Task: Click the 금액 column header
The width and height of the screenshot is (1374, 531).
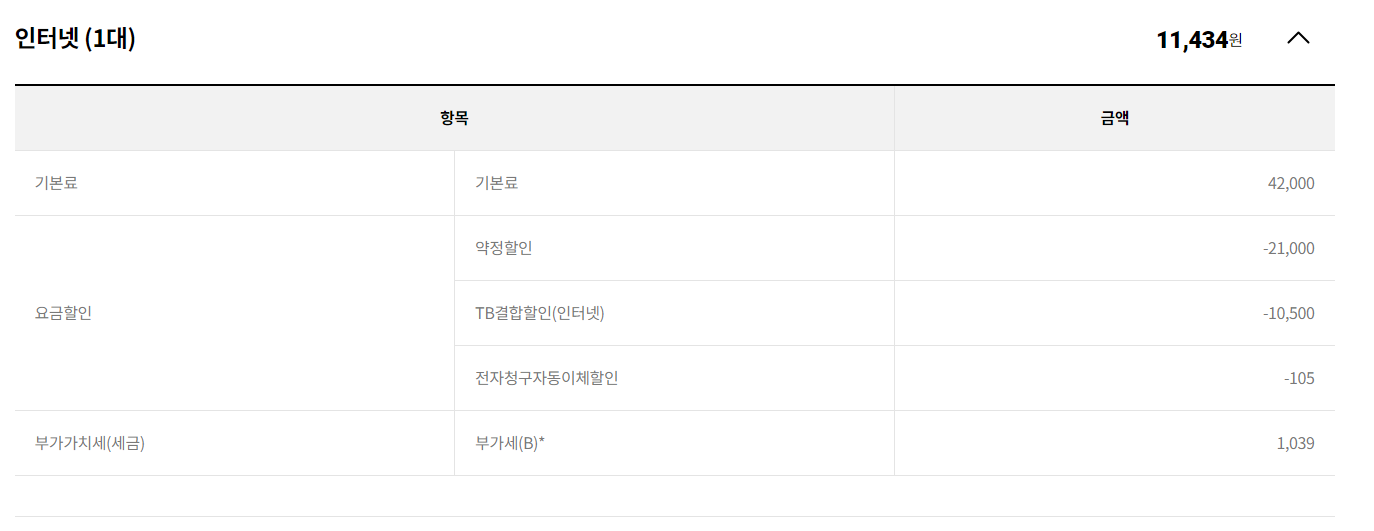Action: click(x=1114, y=118)
